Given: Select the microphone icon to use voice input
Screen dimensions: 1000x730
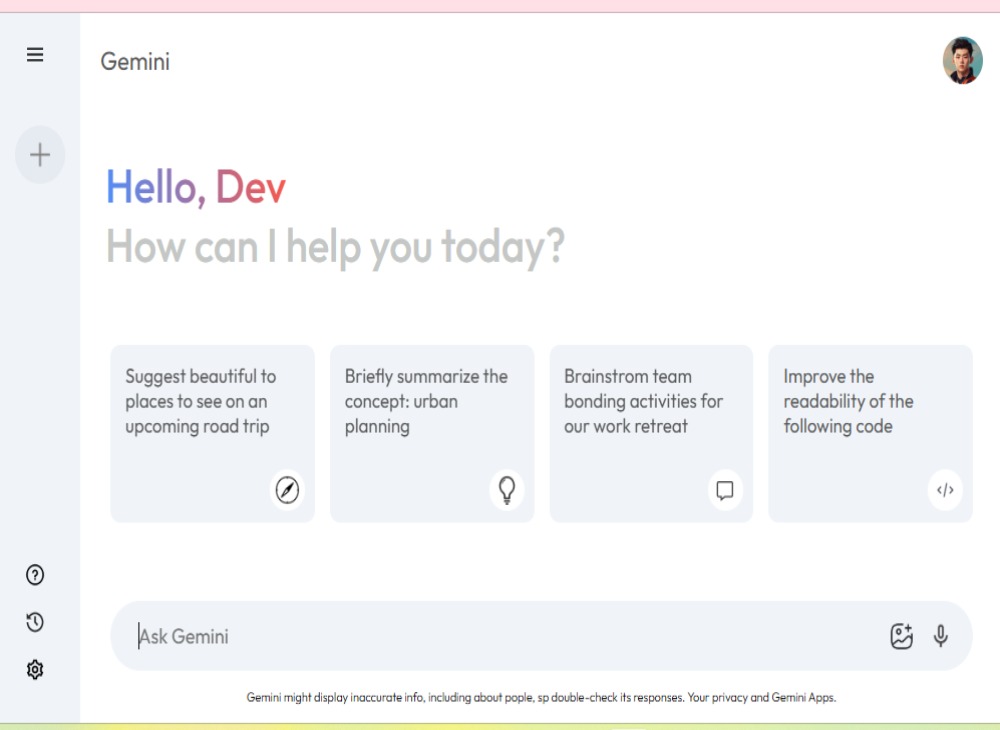Looking at the screenshot, I should pyautogui.click(x=940, y=635).
